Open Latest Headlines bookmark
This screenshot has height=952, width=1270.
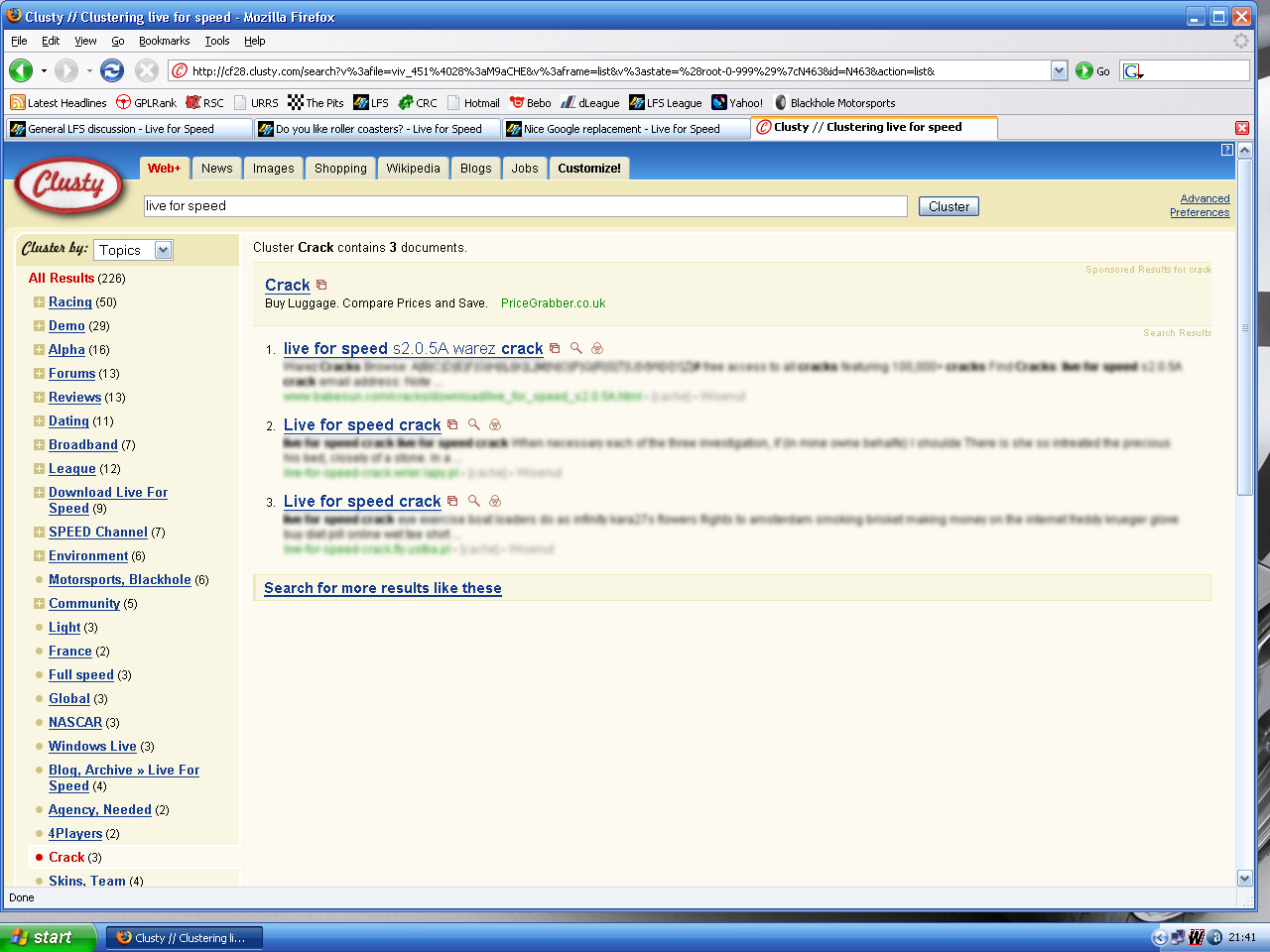58,103
